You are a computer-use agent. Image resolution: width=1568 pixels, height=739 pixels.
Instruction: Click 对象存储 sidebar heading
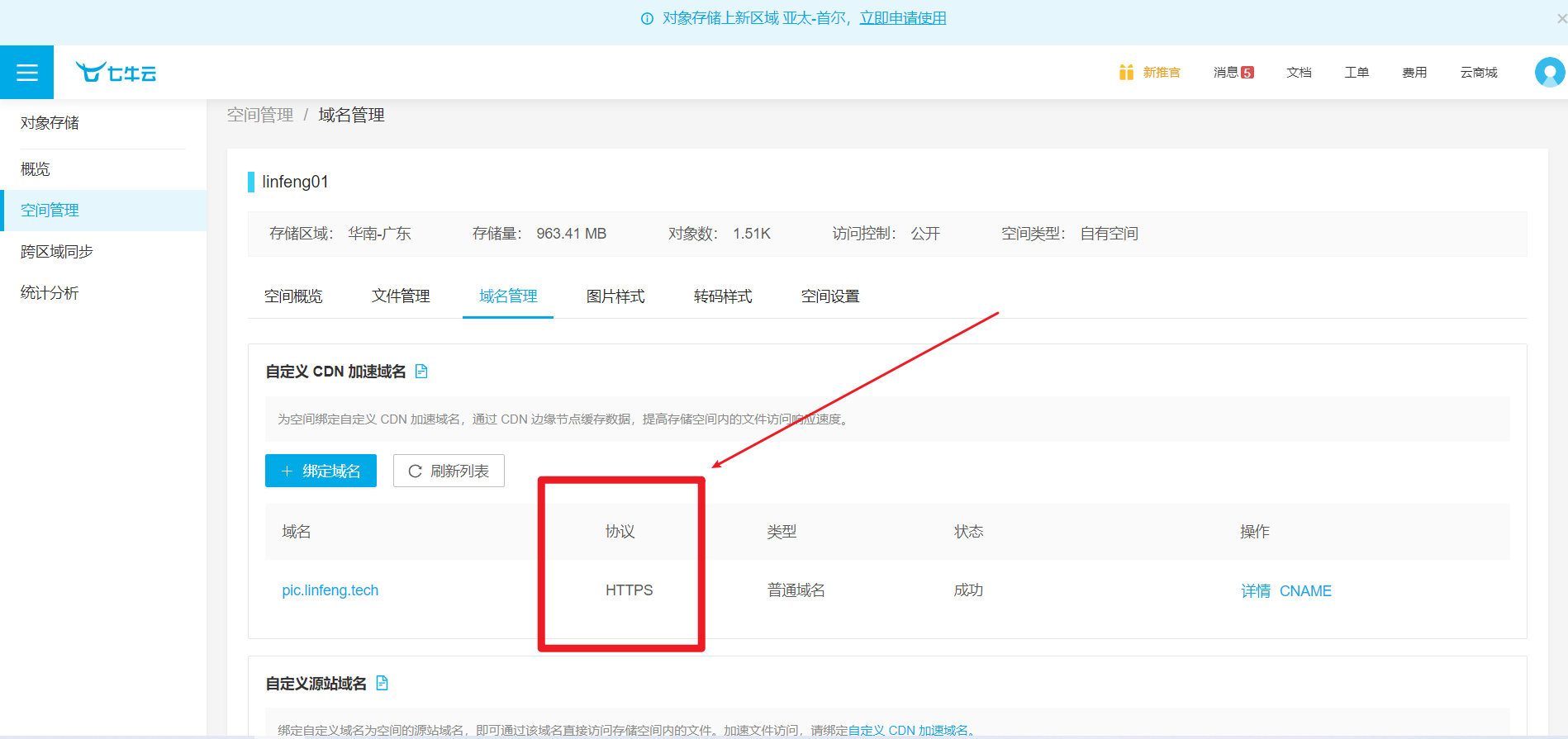(x=50, y=123)
